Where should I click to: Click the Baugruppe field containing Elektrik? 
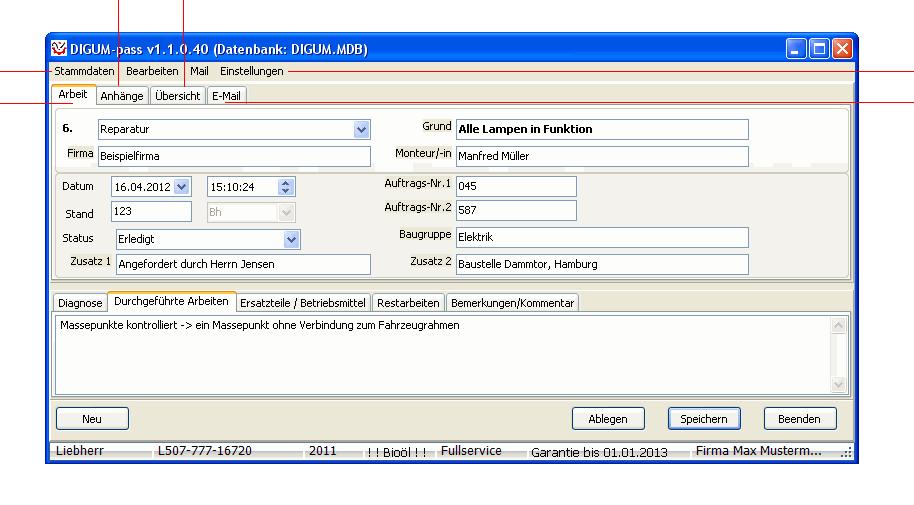[602, 237]
